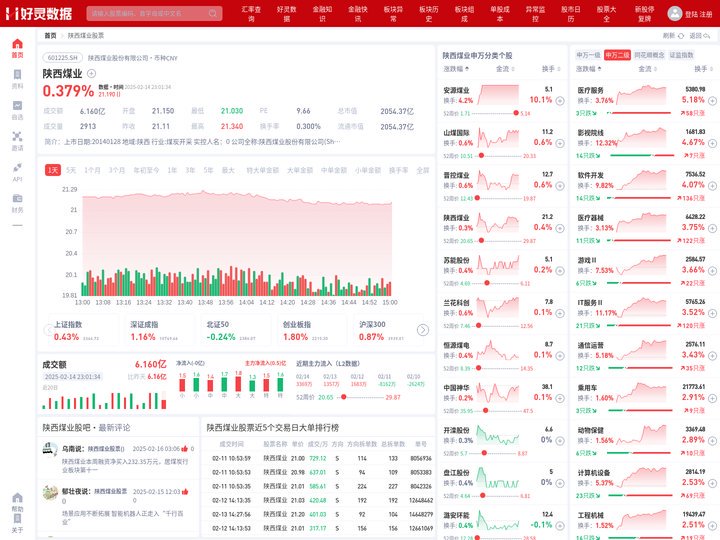Add 陕西煤业 to watchlist with plus icon
Screen dimensions: 720x540
pos(91,73)
